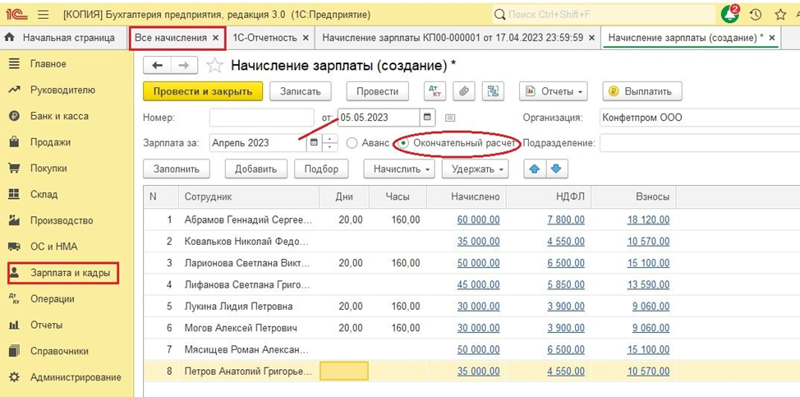The width and height of the screenshot is (800, 397).
Task: Click the month stepper for Зарплата за
Action: pyautogui.click(x=331, y=143)
